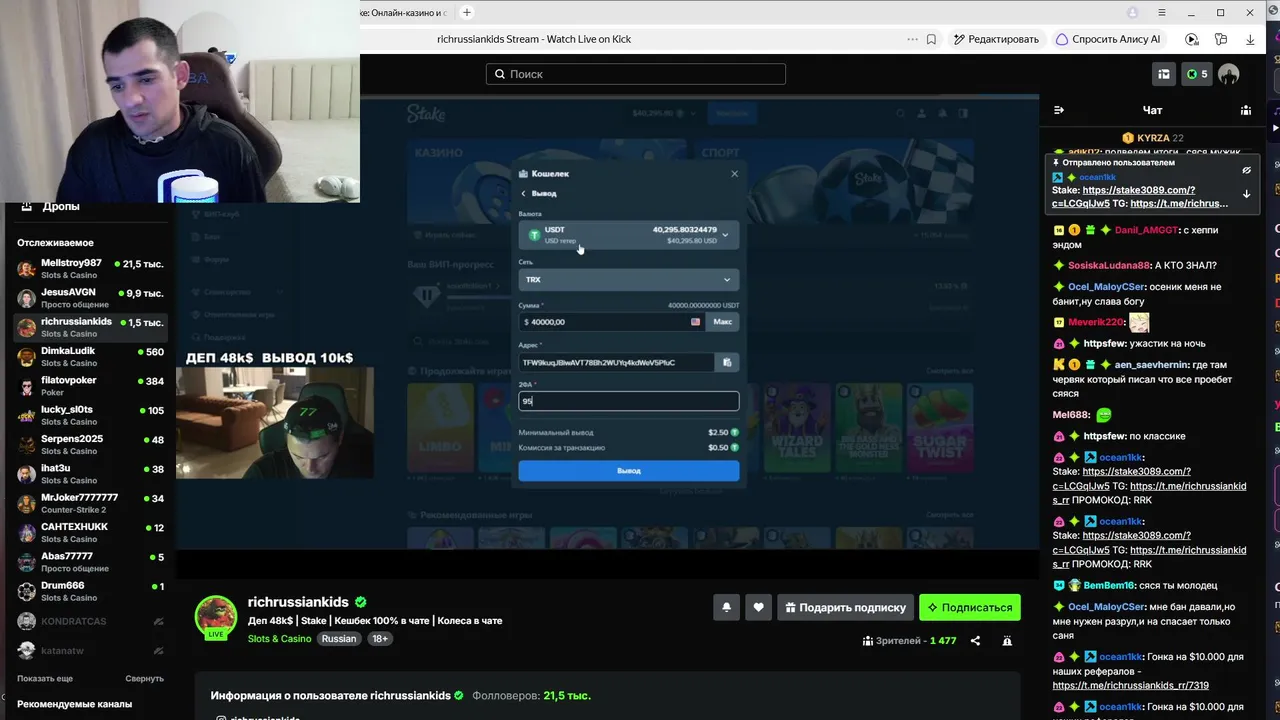Image resolution: width=1280 pixels, height=720 pixels.
Task: Click the 2ФА code input field
Action: [629, 401]
